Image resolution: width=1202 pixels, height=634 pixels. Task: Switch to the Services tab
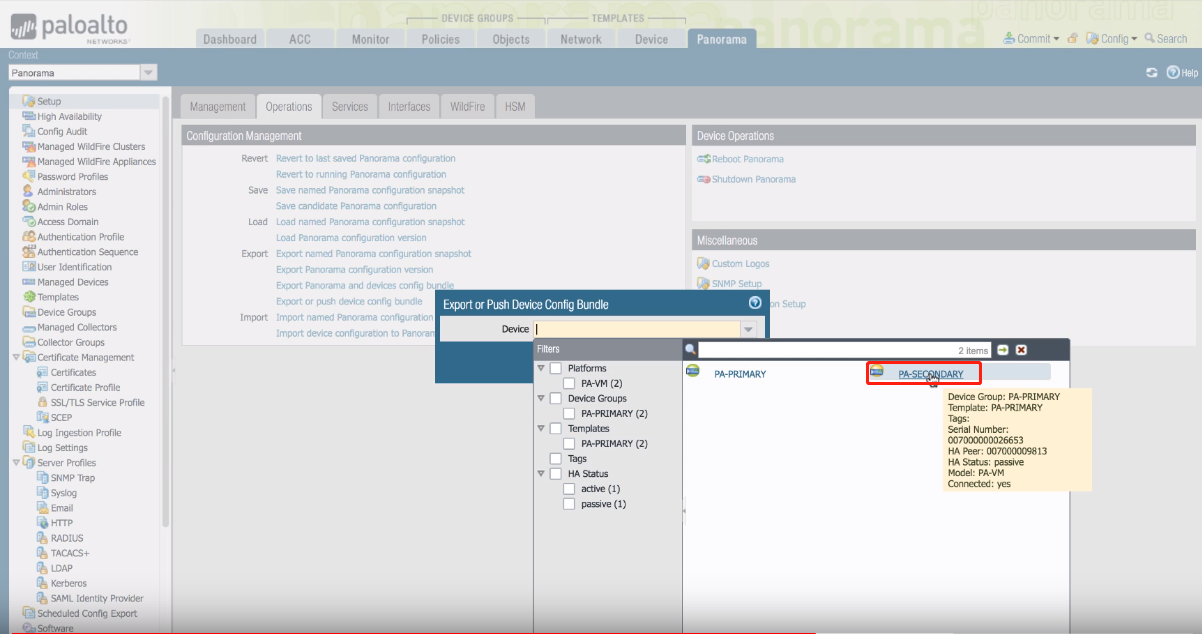[350, 106]
